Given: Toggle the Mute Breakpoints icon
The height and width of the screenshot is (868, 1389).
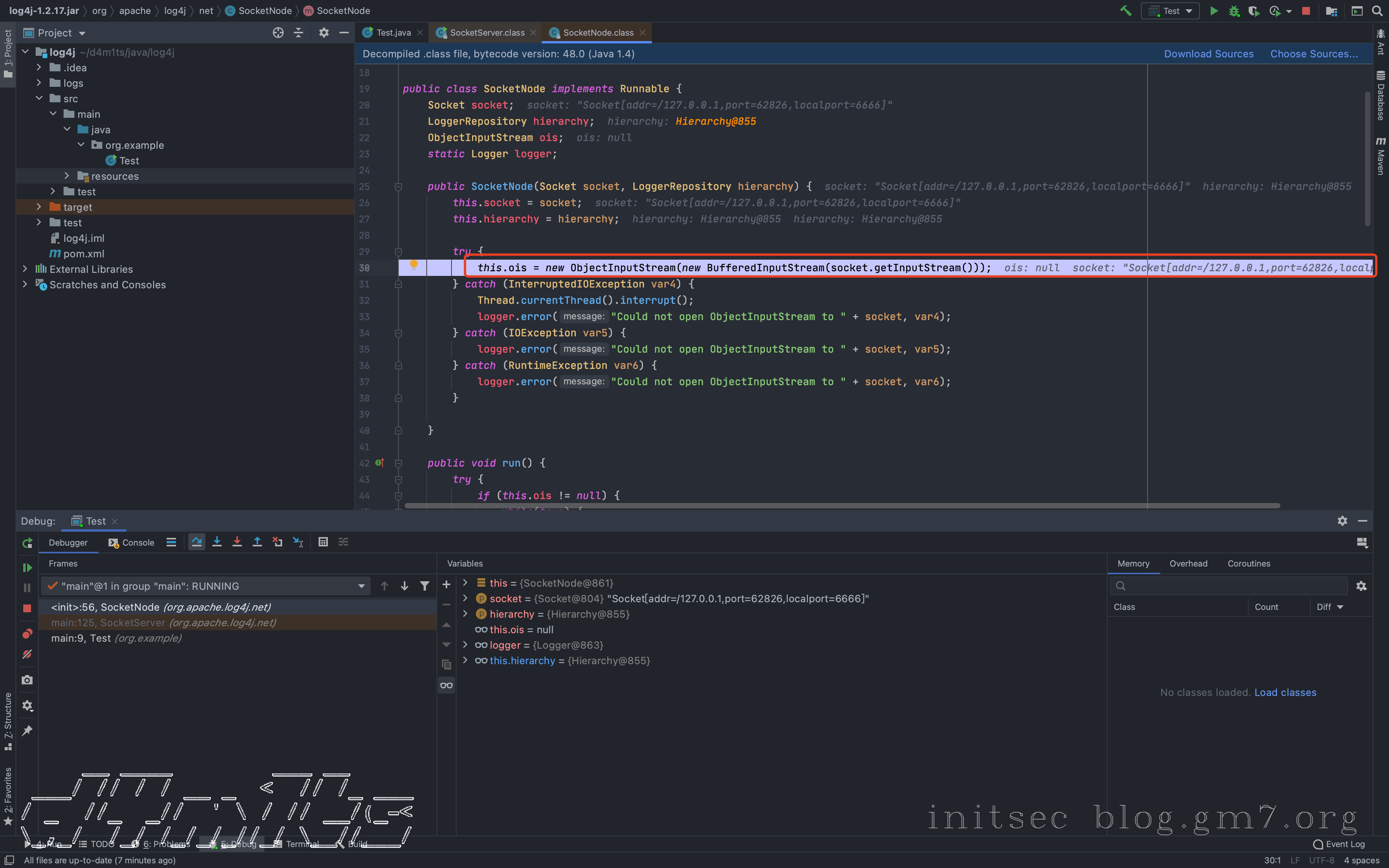Looking at the screenshot, I should 27,654.
